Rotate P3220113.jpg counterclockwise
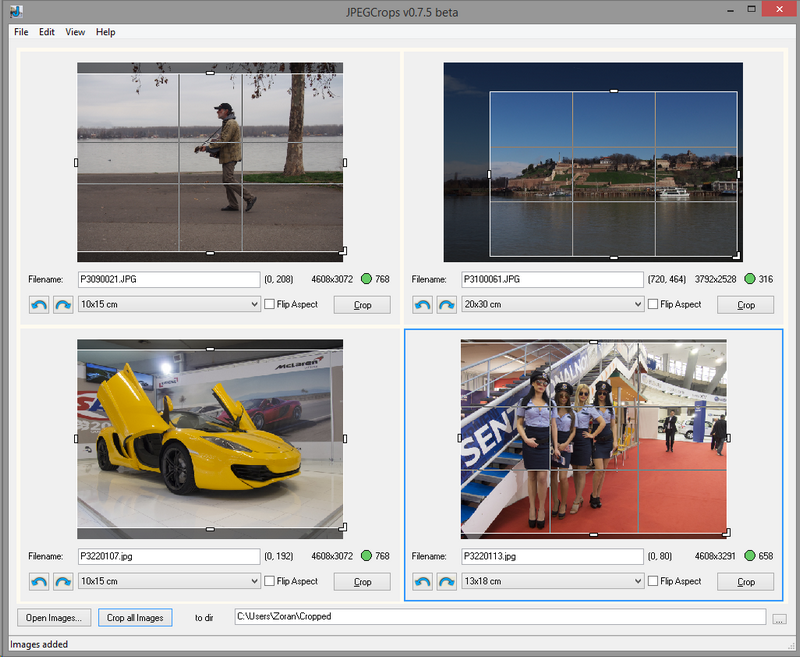Image resolution: width=800 pixels, height=657 pixels. [422, 582]
